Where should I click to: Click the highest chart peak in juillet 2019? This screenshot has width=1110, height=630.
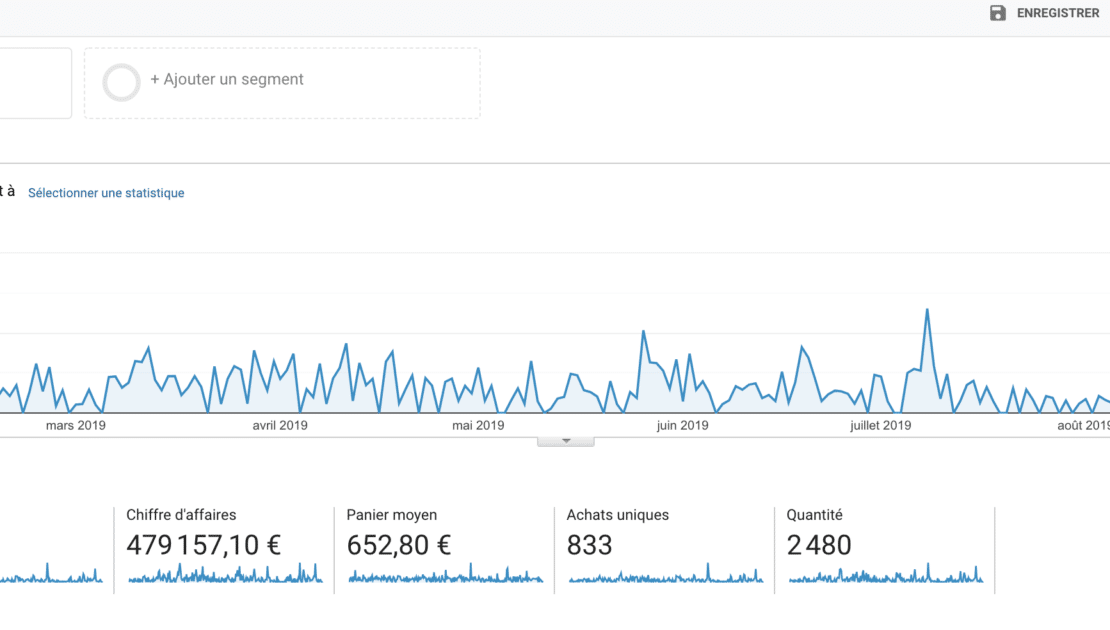927,310
